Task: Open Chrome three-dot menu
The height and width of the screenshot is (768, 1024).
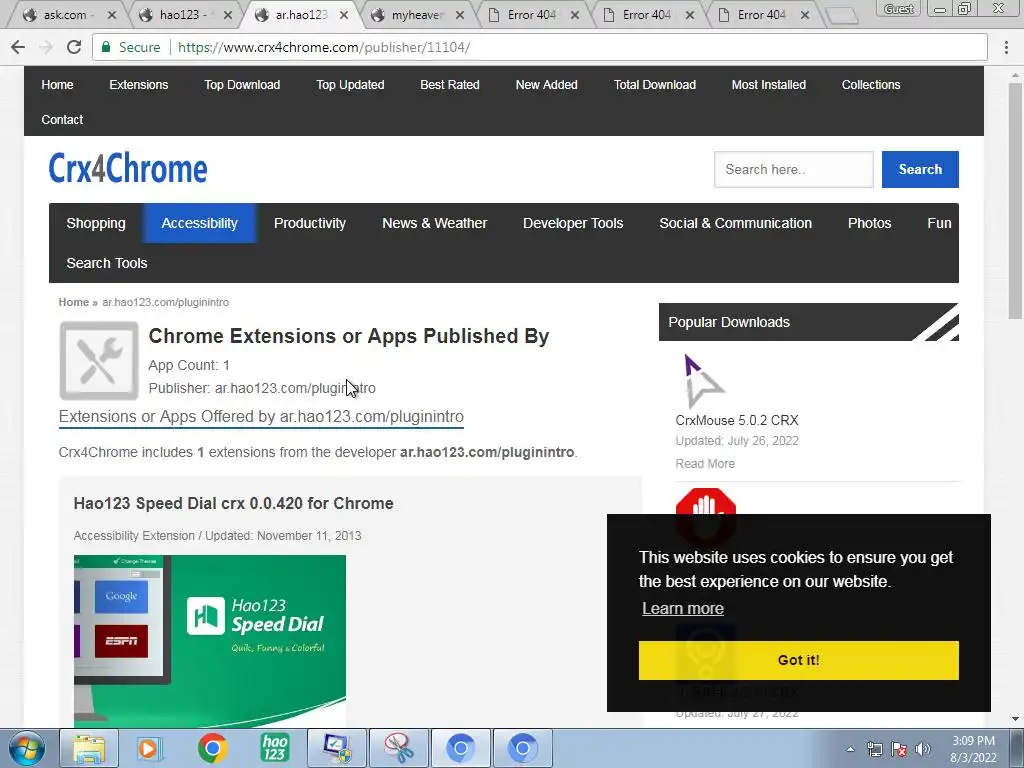Action: [x=1006, y=47]
